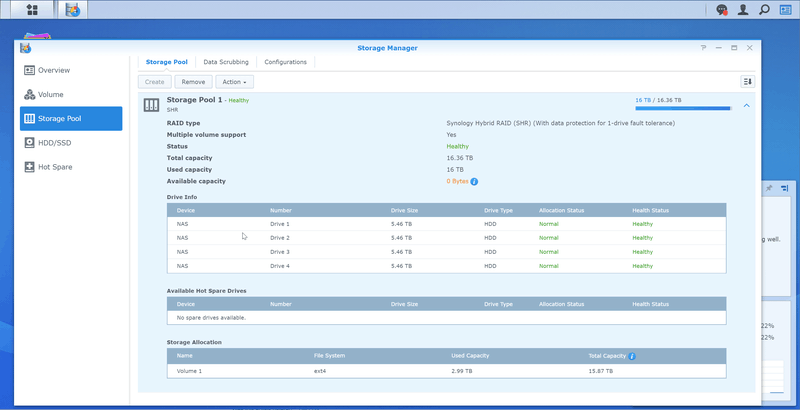Click the info icon next to Available capacity
800x410 pixels.
click(x=474, y=182)
